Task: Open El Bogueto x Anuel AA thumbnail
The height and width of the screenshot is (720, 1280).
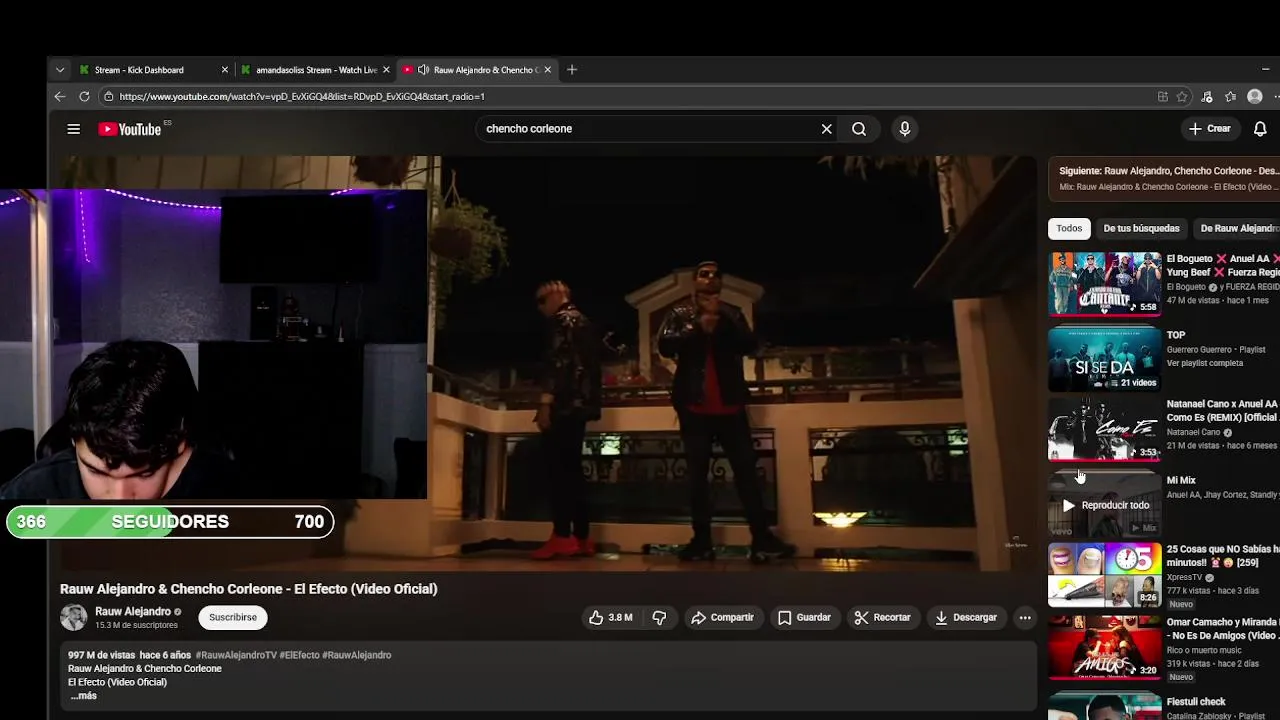Action: click(x=1105, y=284)
